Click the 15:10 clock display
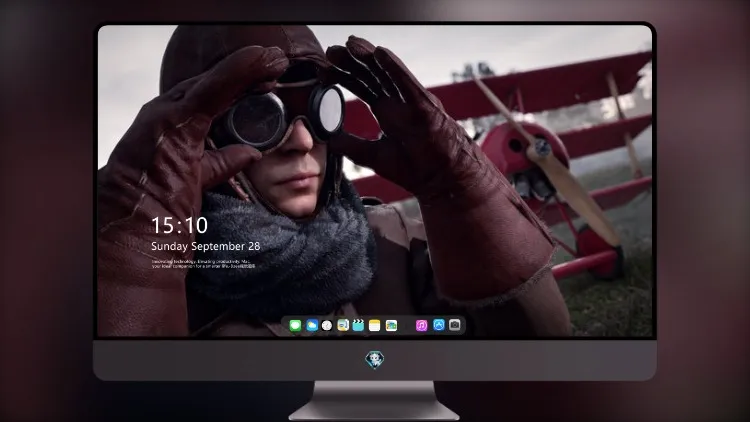 179,225
